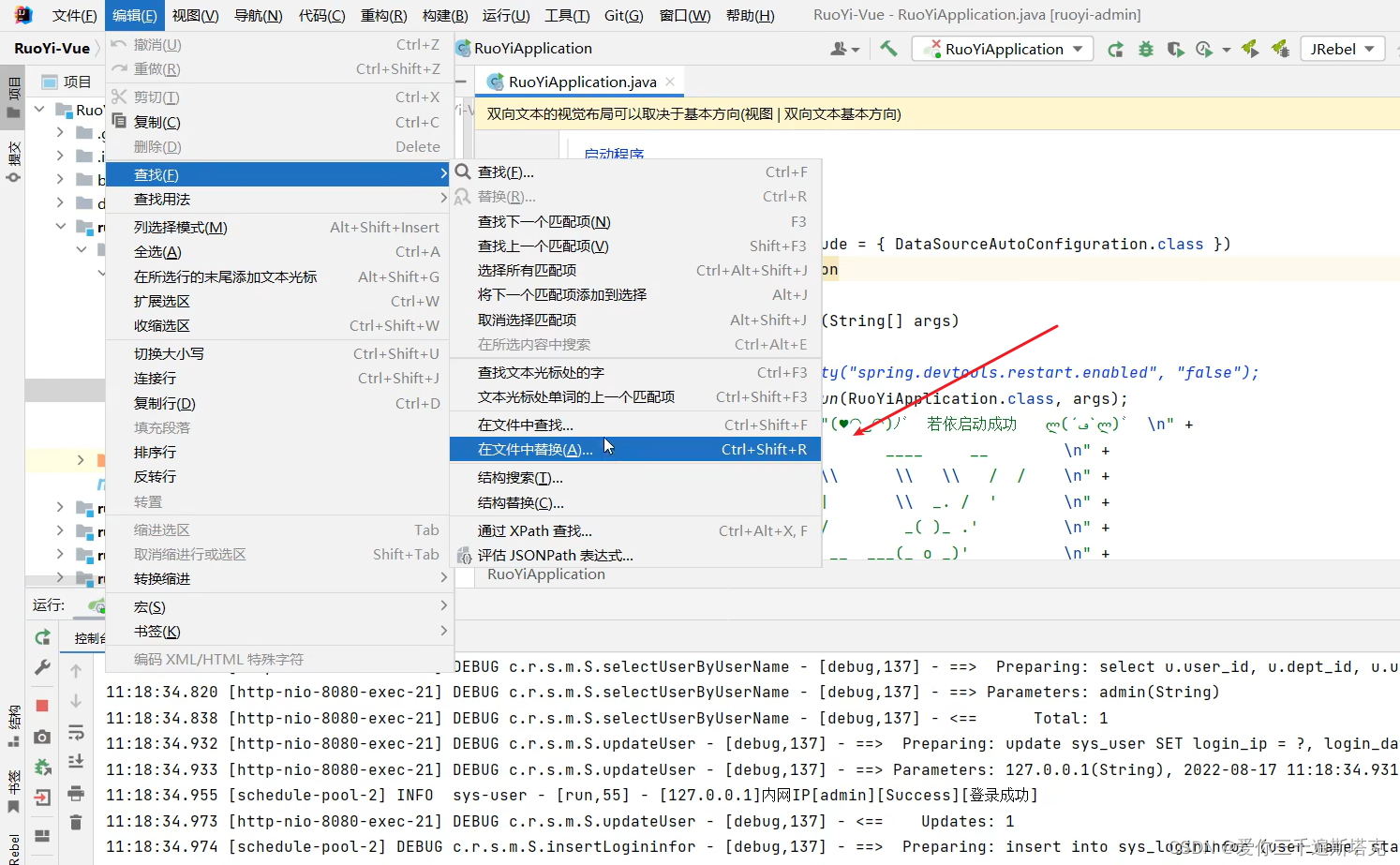Click rerun icon in Run panel
This screenshot has width=1400, height=865.
tap(42, 637)
